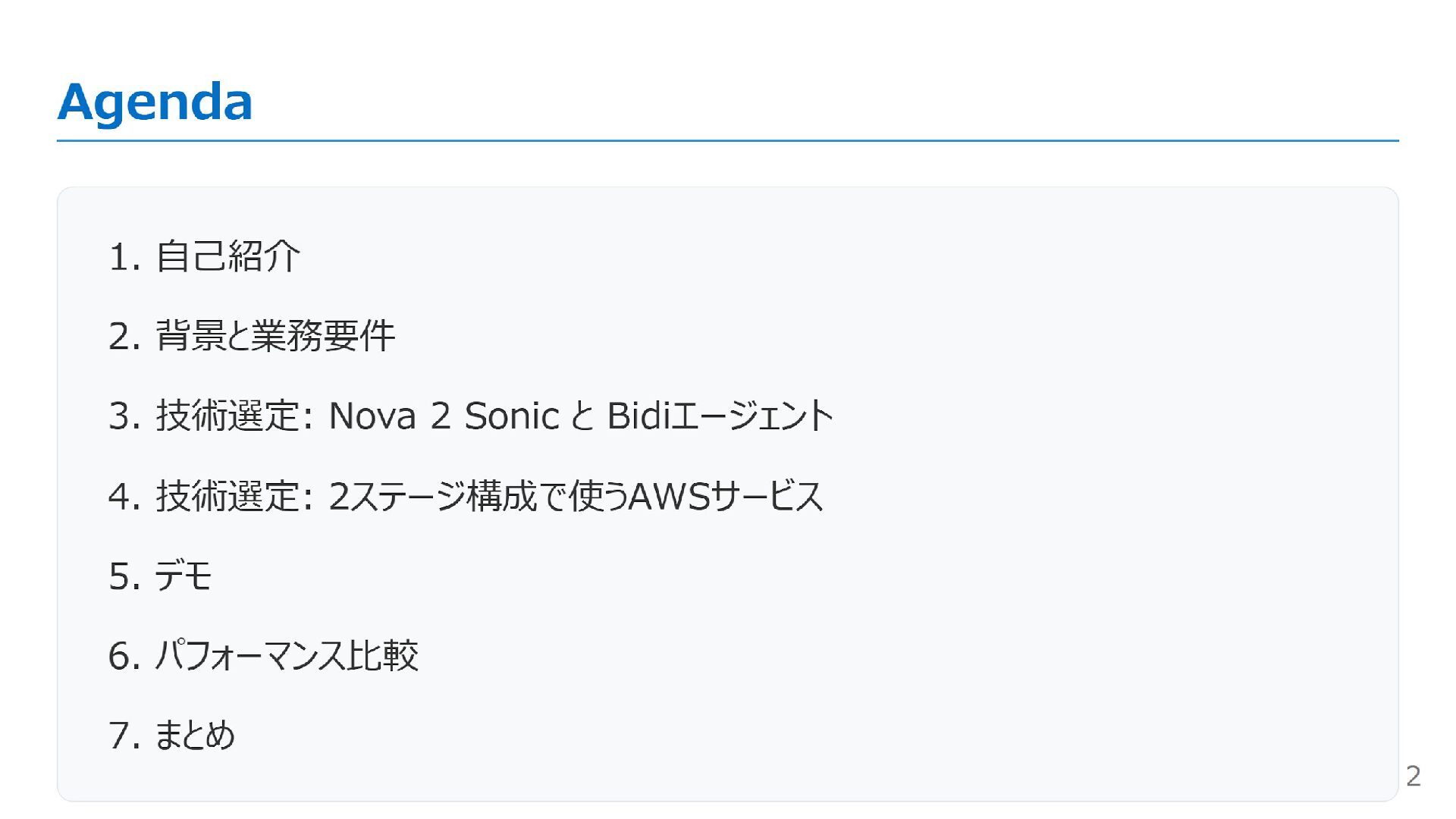
Task: Click the 2ステージ構成 text
Action: click(433, 496)
